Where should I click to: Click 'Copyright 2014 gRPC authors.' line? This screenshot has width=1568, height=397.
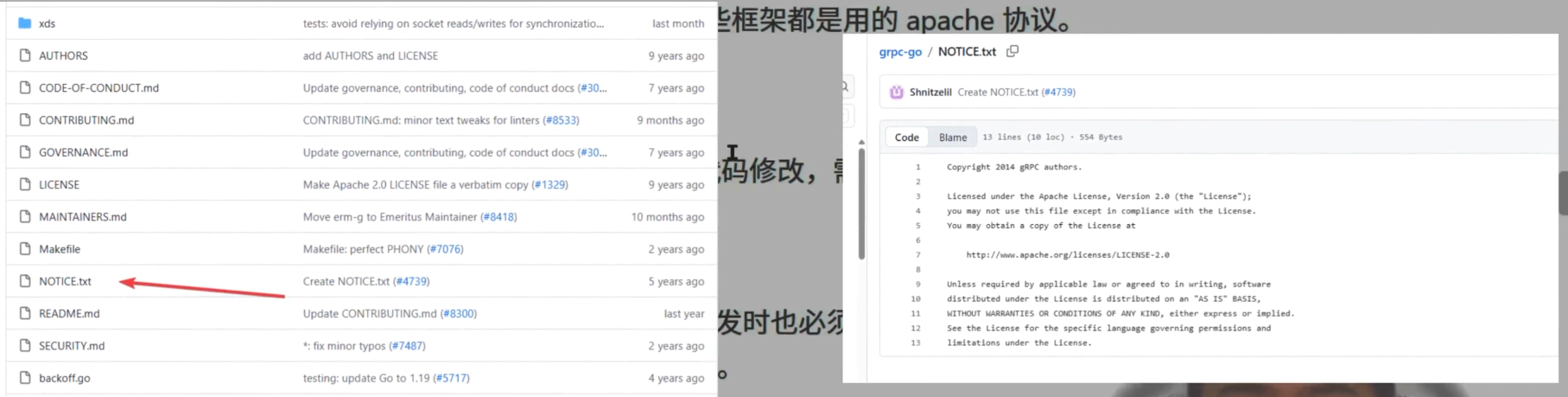click(1014, 167)
